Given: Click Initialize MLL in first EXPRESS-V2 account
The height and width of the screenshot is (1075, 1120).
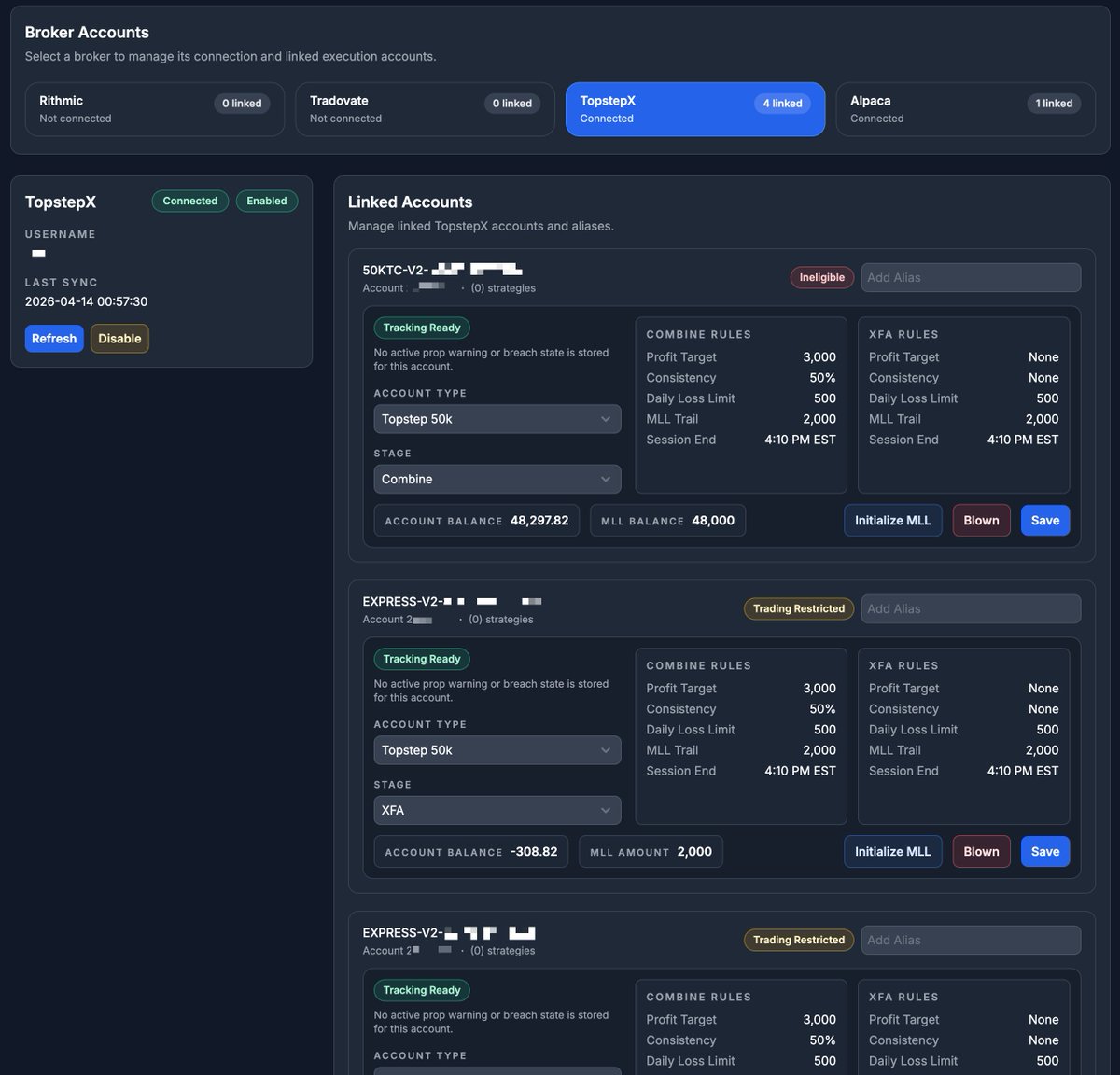Looking at the screenshot, I should 892,852.
